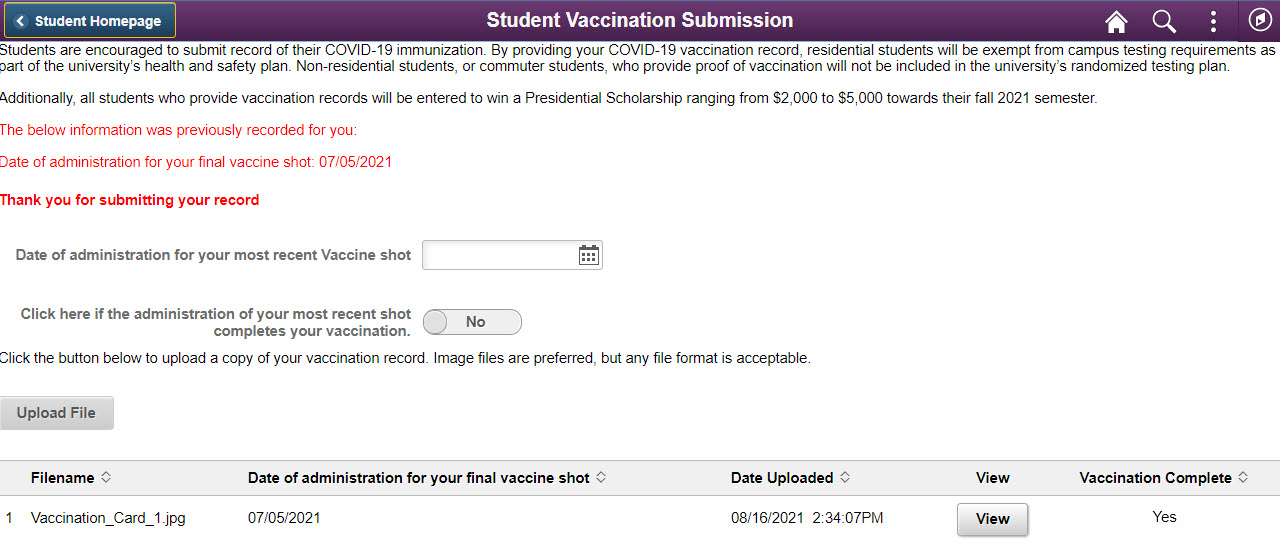Sort by Date Uploaded column arrow

click(845, 478)
